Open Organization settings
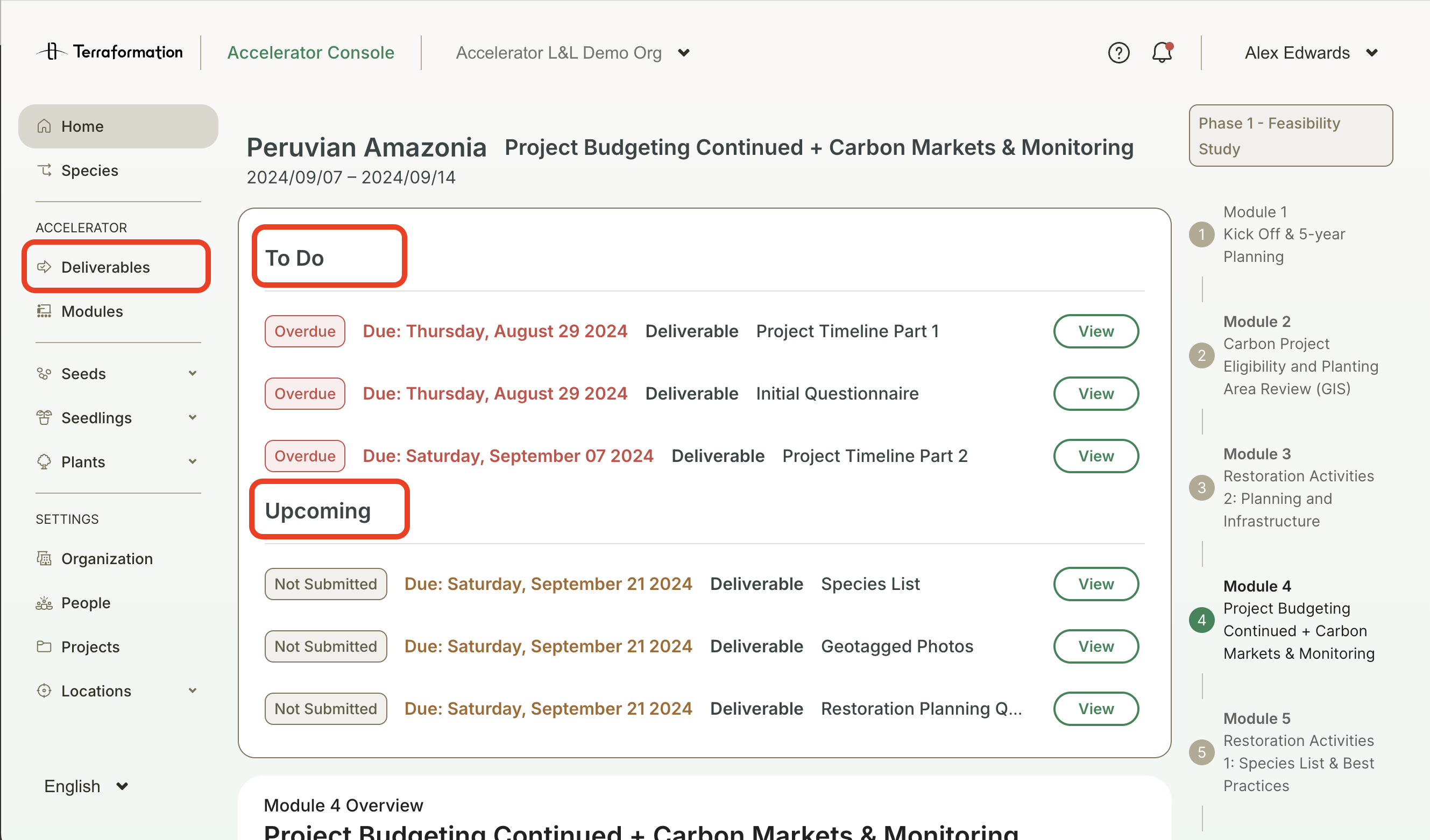The height and width of the screenshot is (840, 1430). (118, 558)
